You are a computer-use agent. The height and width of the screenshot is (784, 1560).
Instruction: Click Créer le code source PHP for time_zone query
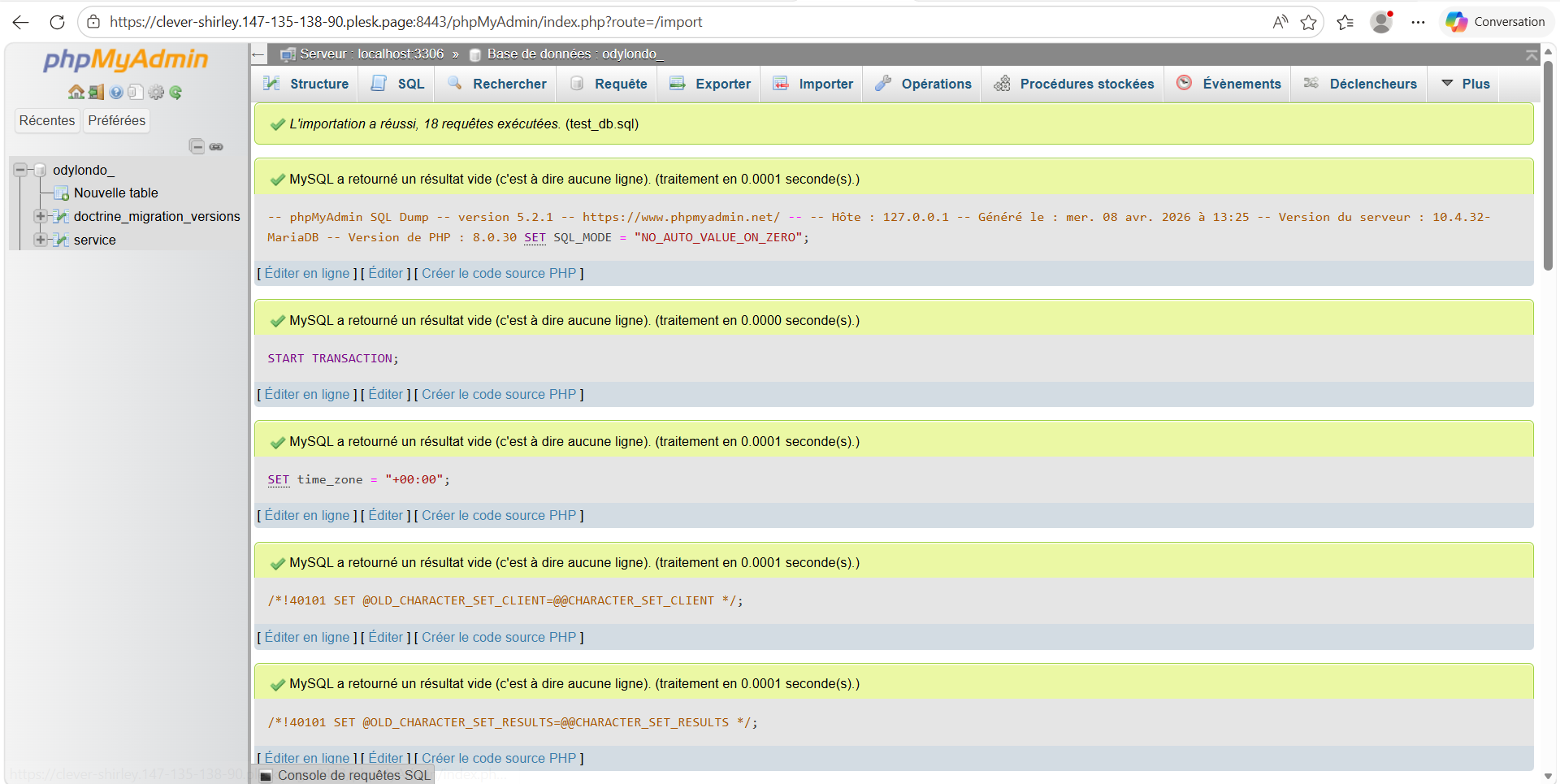(x=499, y=515)
